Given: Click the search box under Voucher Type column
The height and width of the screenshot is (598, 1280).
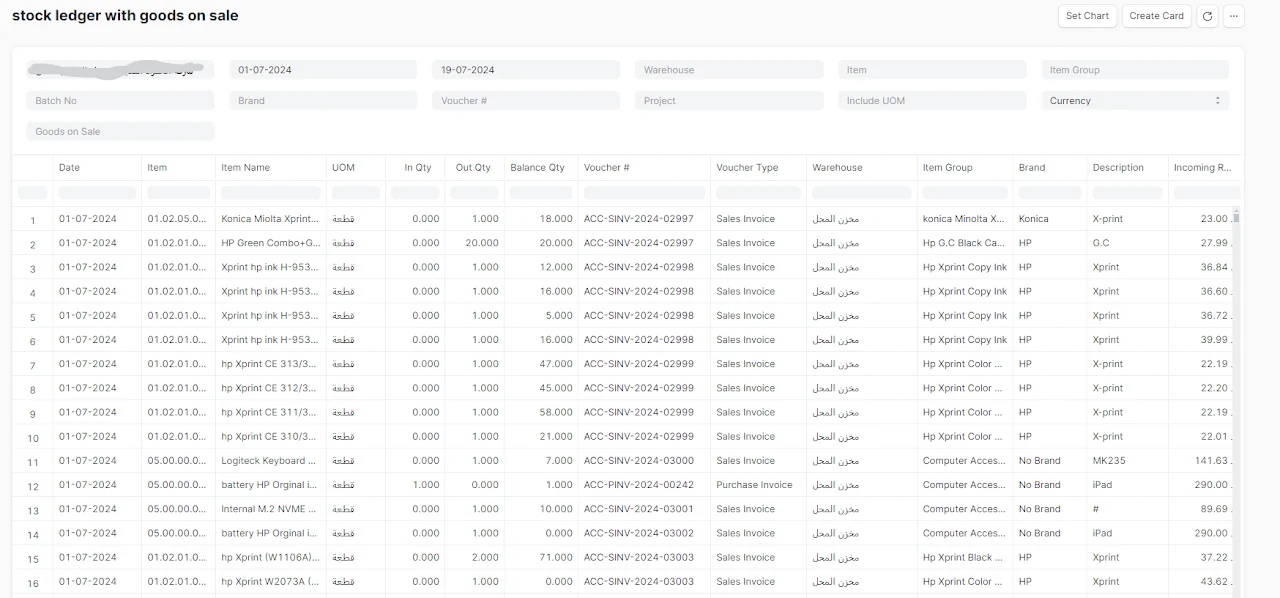Looking at the screenshot, I should [758, 192].
